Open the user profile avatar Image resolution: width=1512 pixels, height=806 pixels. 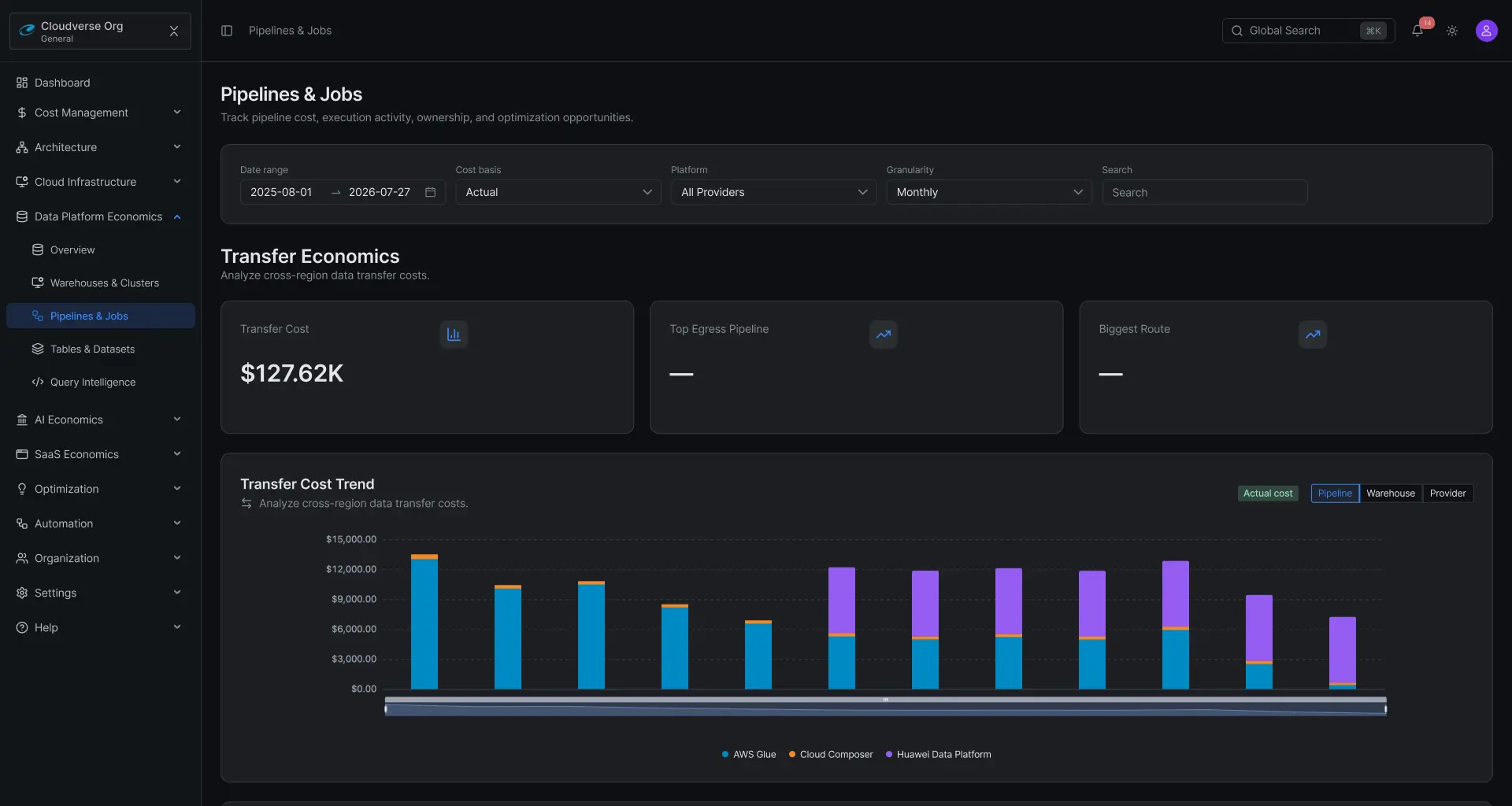[x=1486, y=31]
